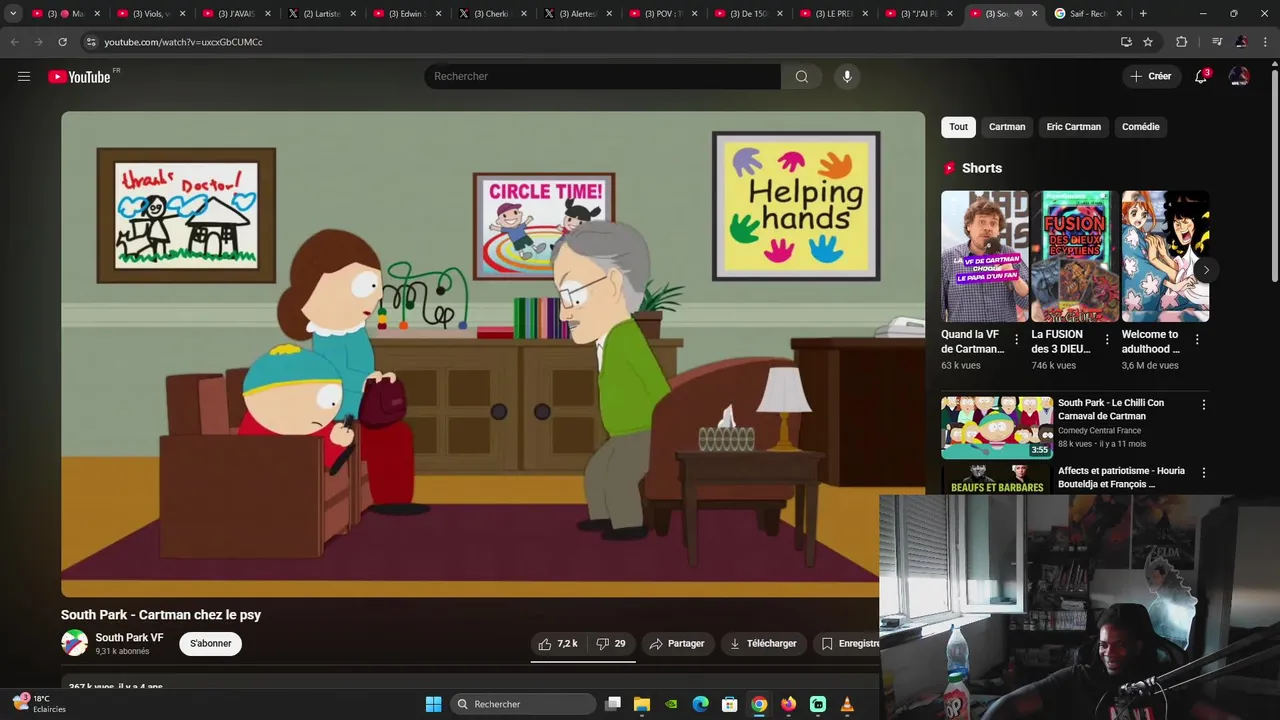
Task: Dislike the video with thumbs down
Action: pyautogui.click(x=610, y=643)
